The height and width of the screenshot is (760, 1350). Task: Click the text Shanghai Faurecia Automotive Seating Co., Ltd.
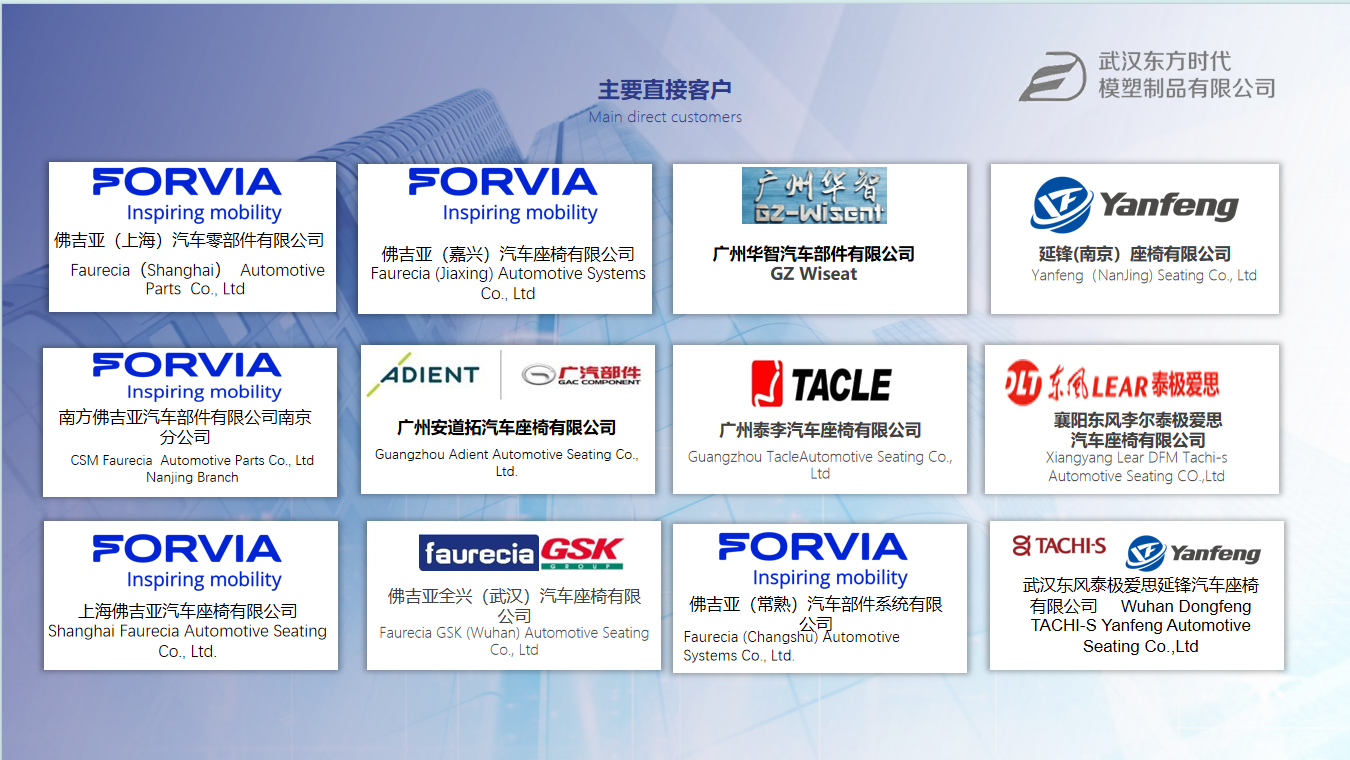coord(187,641)
